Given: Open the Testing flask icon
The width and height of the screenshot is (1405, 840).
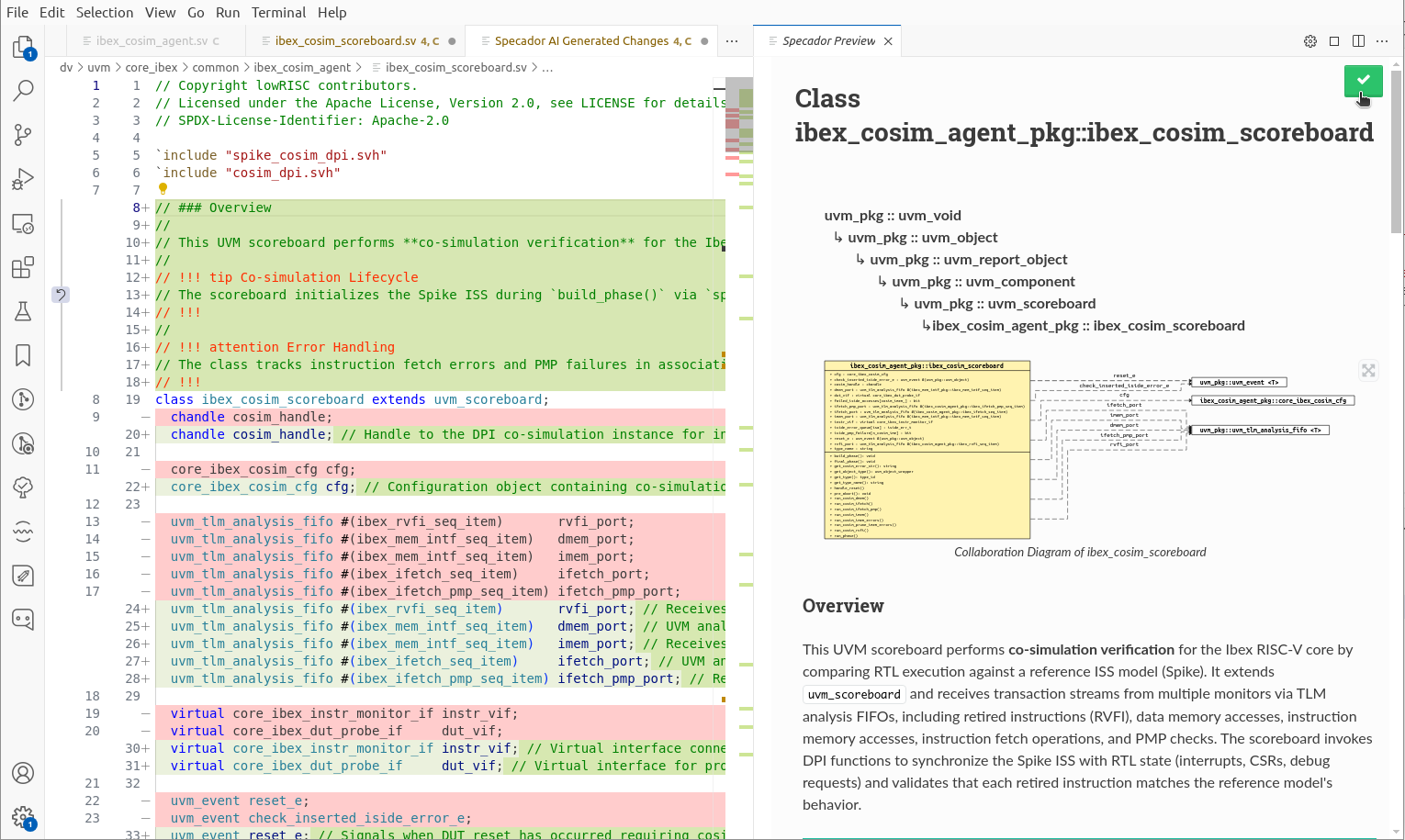Looking at the screenshot, I should pyautogui.click(x=23, y=311).
